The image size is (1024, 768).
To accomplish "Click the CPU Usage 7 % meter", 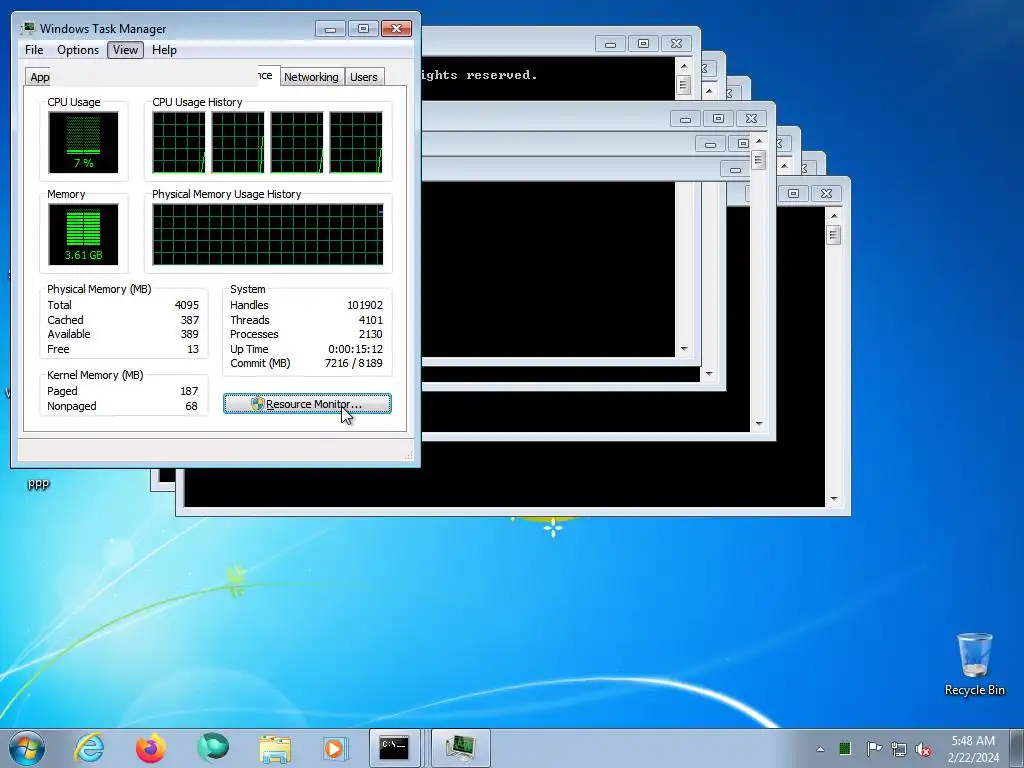I will coord(83,142).
